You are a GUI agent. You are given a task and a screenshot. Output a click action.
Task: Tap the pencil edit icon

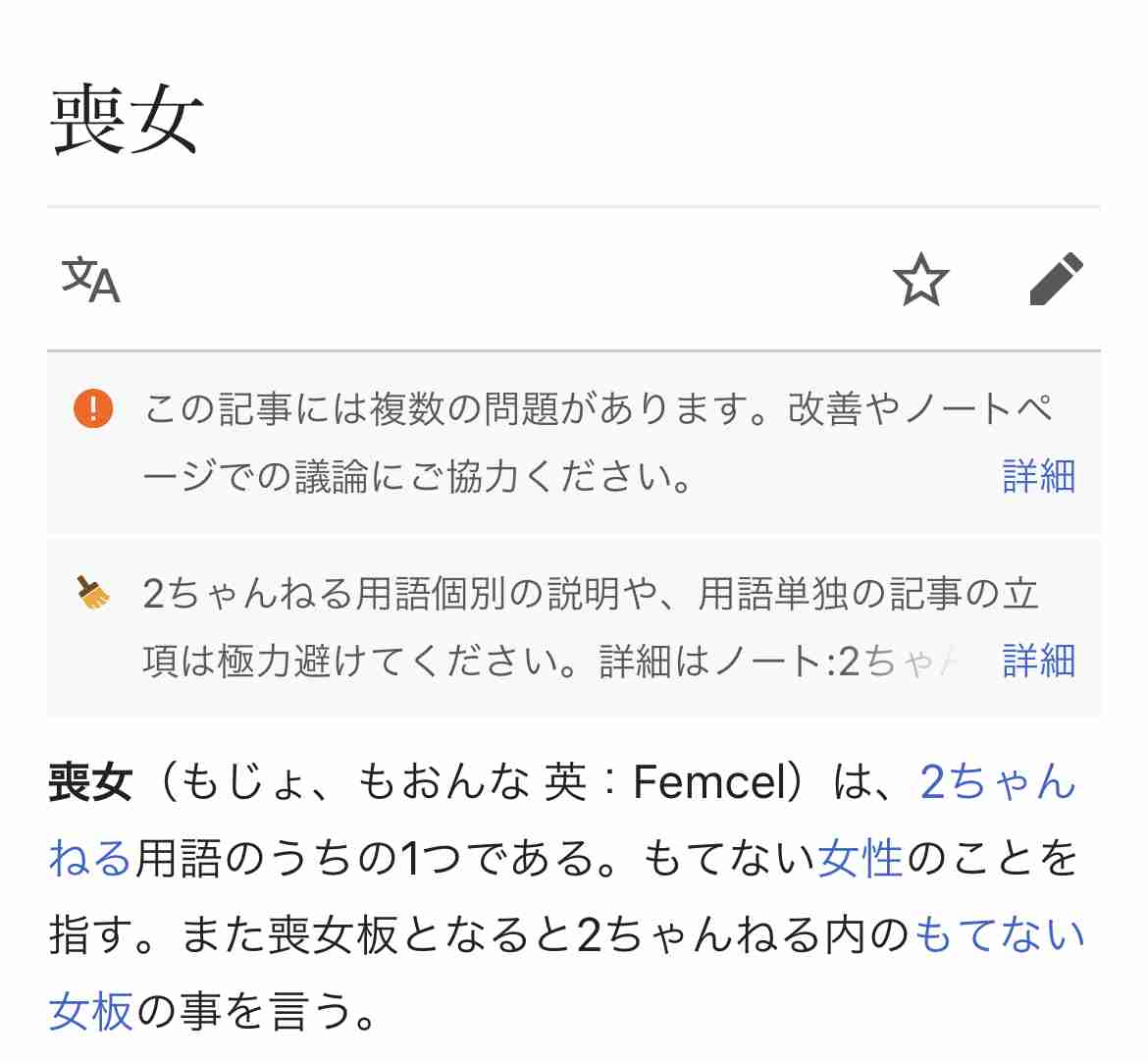[1056, 279]
